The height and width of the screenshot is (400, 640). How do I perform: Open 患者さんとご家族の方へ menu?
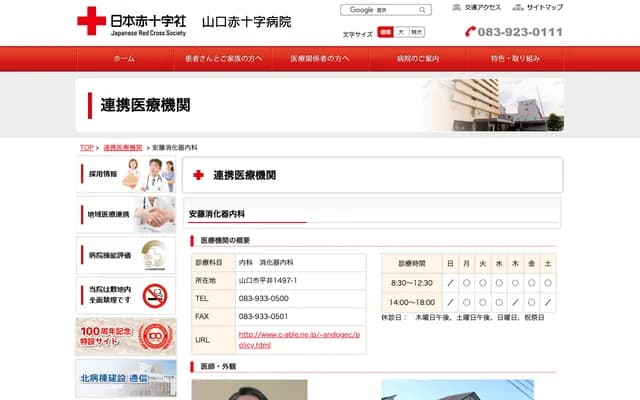222,59
